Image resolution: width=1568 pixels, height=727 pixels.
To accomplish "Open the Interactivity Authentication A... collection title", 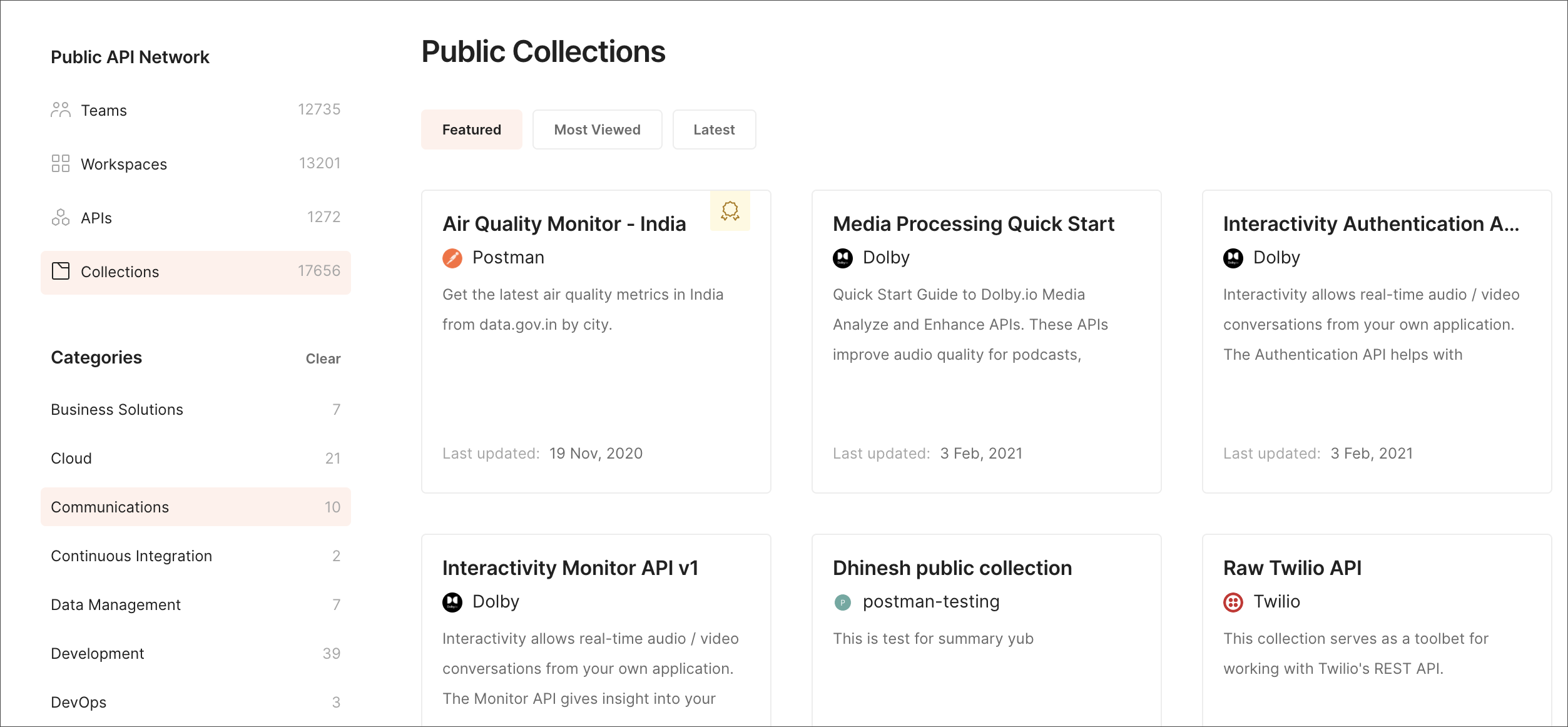I will (x=1371, y=223).
